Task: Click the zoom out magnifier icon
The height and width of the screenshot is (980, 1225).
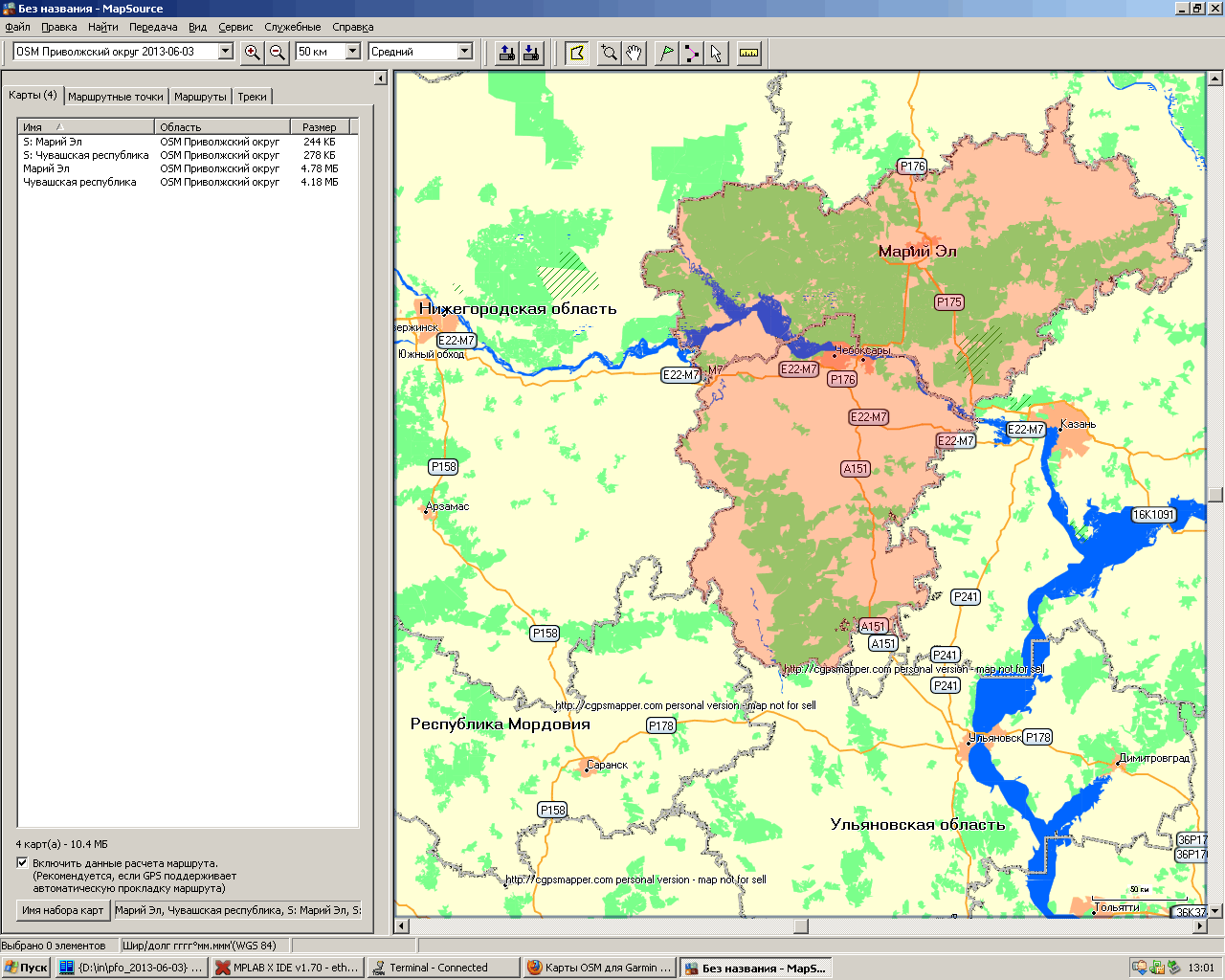Action: point(277,53)
